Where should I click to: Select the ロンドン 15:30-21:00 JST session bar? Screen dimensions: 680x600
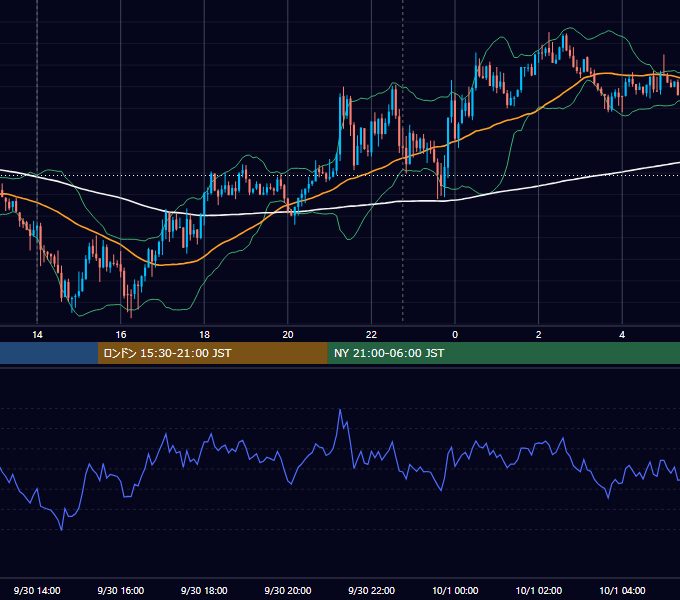pos(212,353)
